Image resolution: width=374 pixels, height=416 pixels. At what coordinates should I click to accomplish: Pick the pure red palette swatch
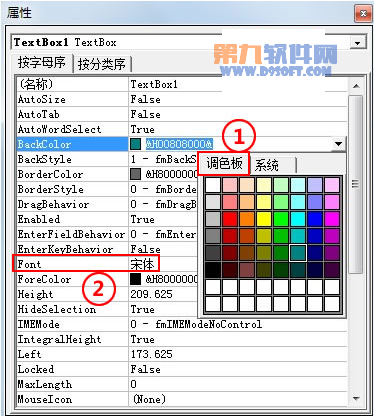click(230, 219)
